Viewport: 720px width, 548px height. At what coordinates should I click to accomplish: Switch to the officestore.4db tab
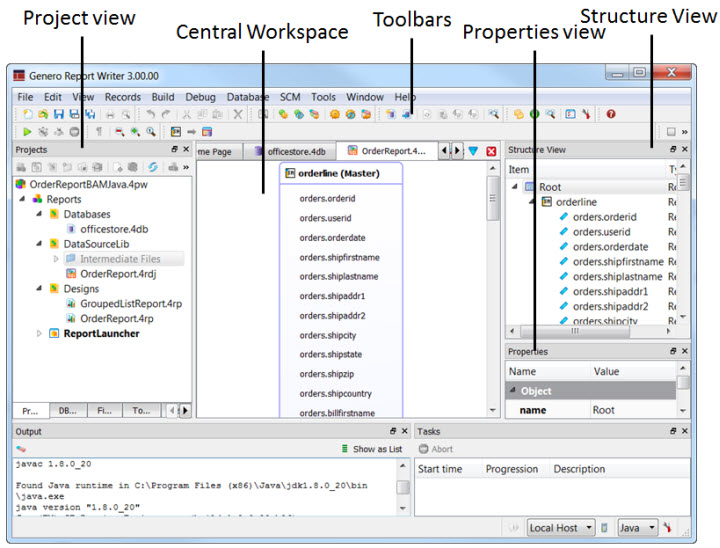[x=290, y=152]
